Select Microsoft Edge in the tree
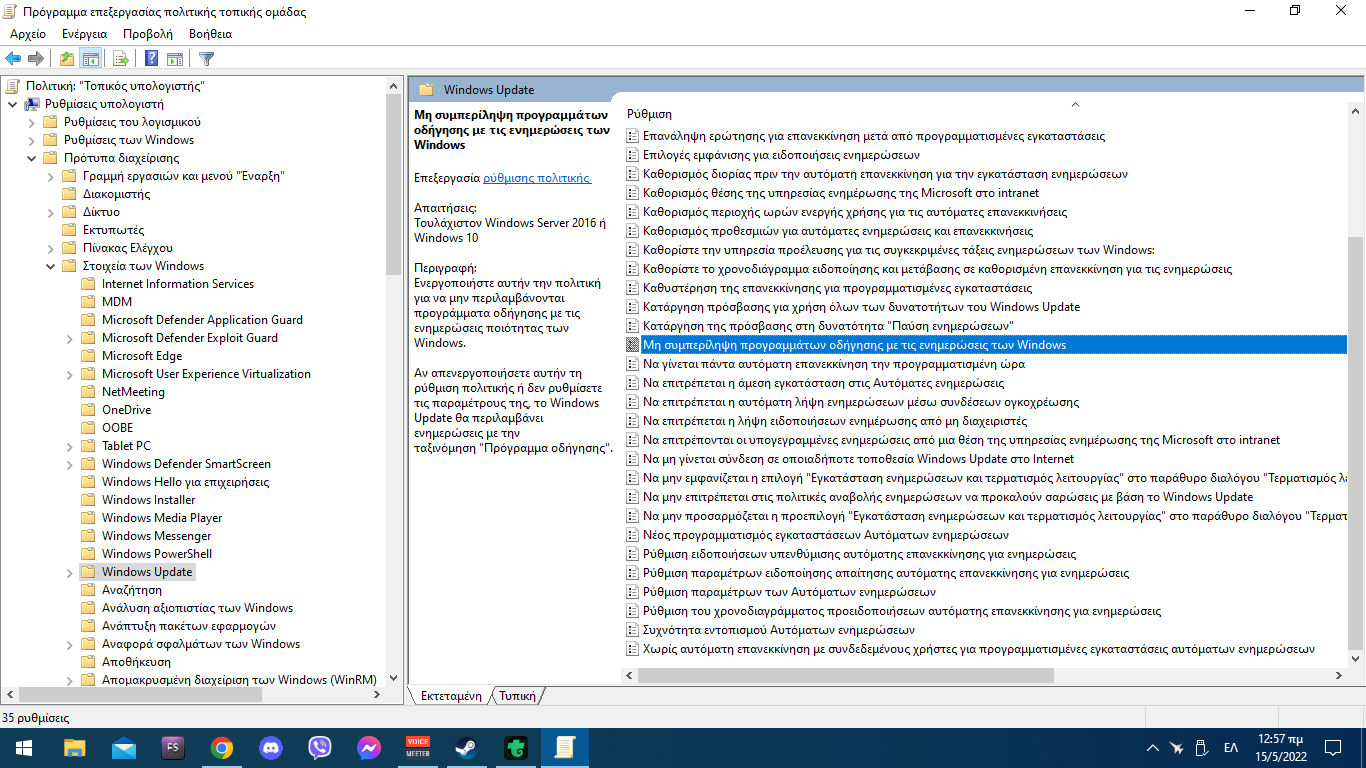Viewport: 1366px width, 768px height. (x=142, y=356)
